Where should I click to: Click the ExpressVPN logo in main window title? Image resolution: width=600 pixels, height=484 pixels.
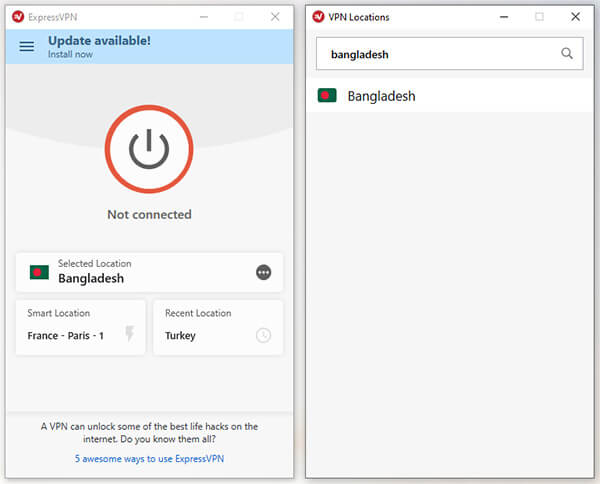click(x=18, y=17)
